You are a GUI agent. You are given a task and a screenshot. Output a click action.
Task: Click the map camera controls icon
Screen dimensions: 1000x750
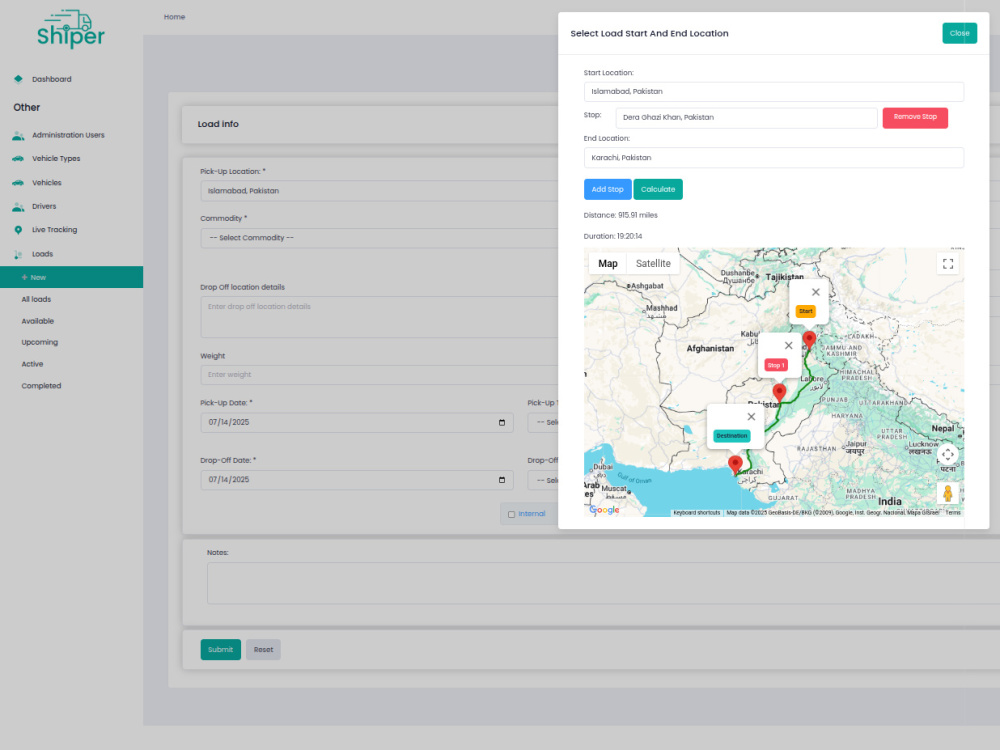point(948,455)
